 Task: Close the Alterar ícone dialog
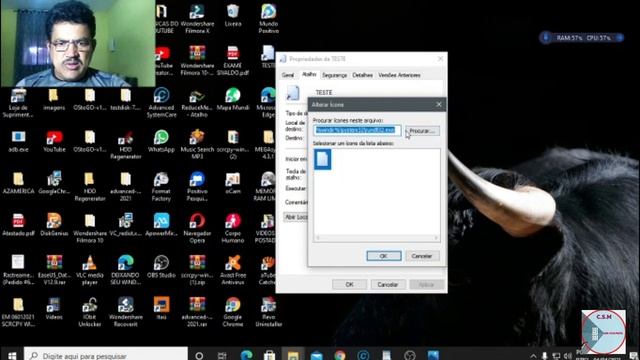click(439, 104)
